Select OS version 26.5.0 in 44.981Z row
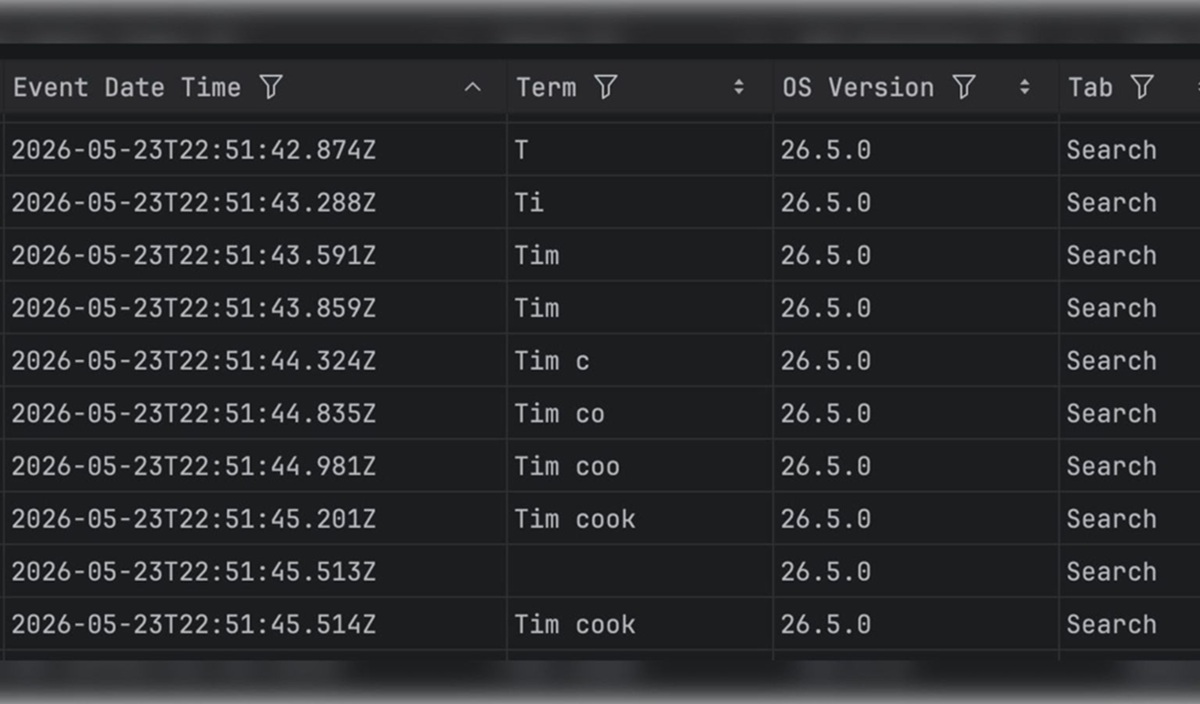 (826, 467)
